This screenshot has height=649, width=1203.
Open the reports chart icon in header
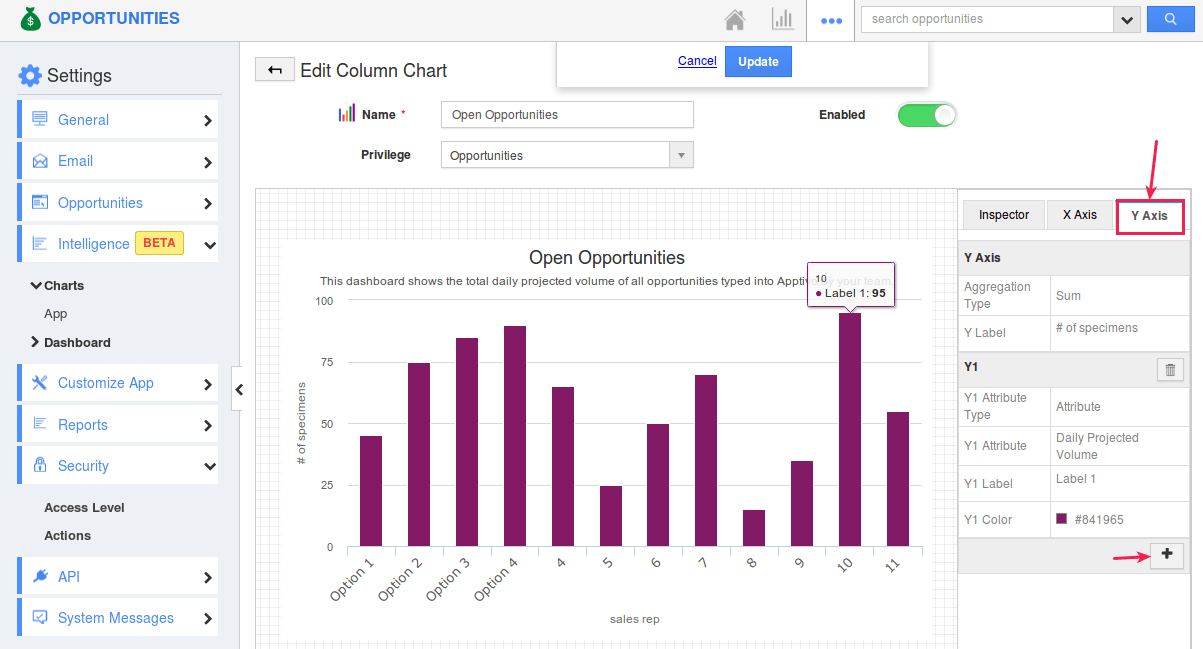point(781,19)
